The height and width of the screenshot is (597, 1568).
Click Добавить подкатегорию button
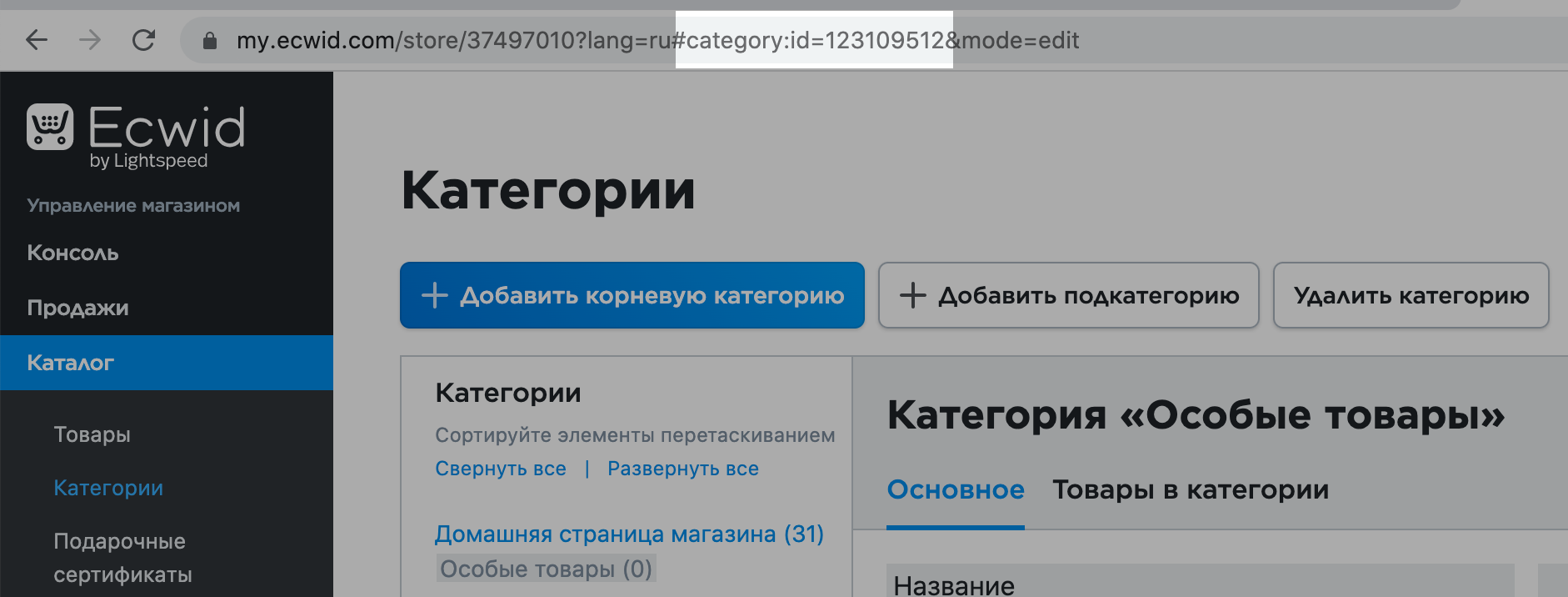point(1069,295)
